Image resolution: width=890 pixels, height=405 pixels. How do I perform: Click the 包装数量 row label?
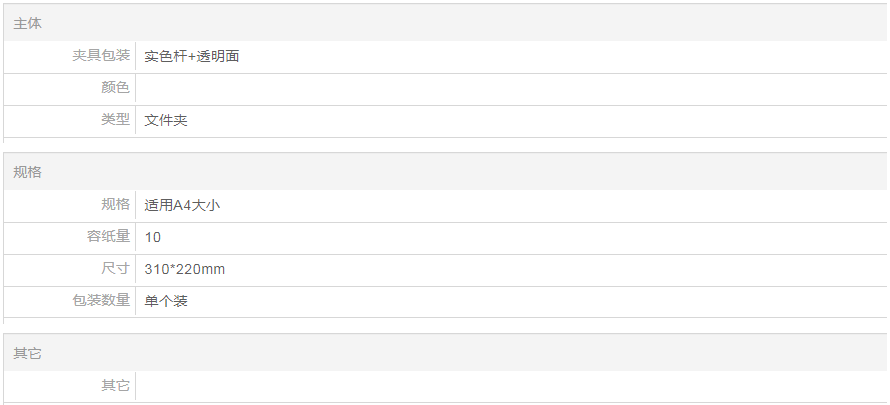[x=101, y=301]
